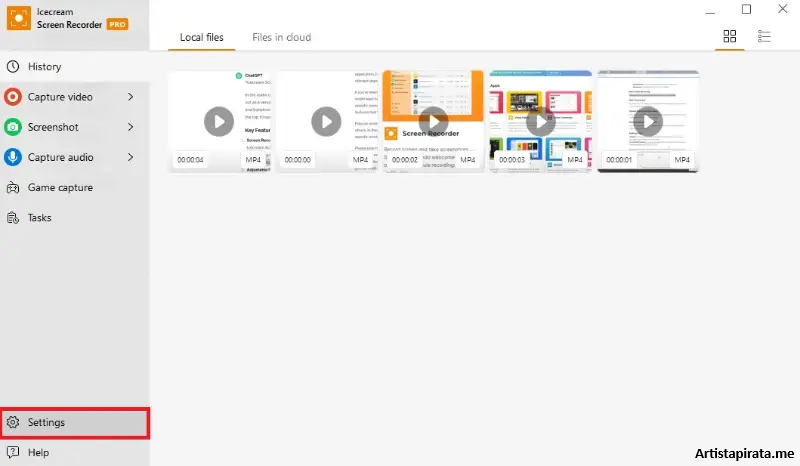Switch to grid view layout
Screen dimensions: 800x466
pos(730,36)
